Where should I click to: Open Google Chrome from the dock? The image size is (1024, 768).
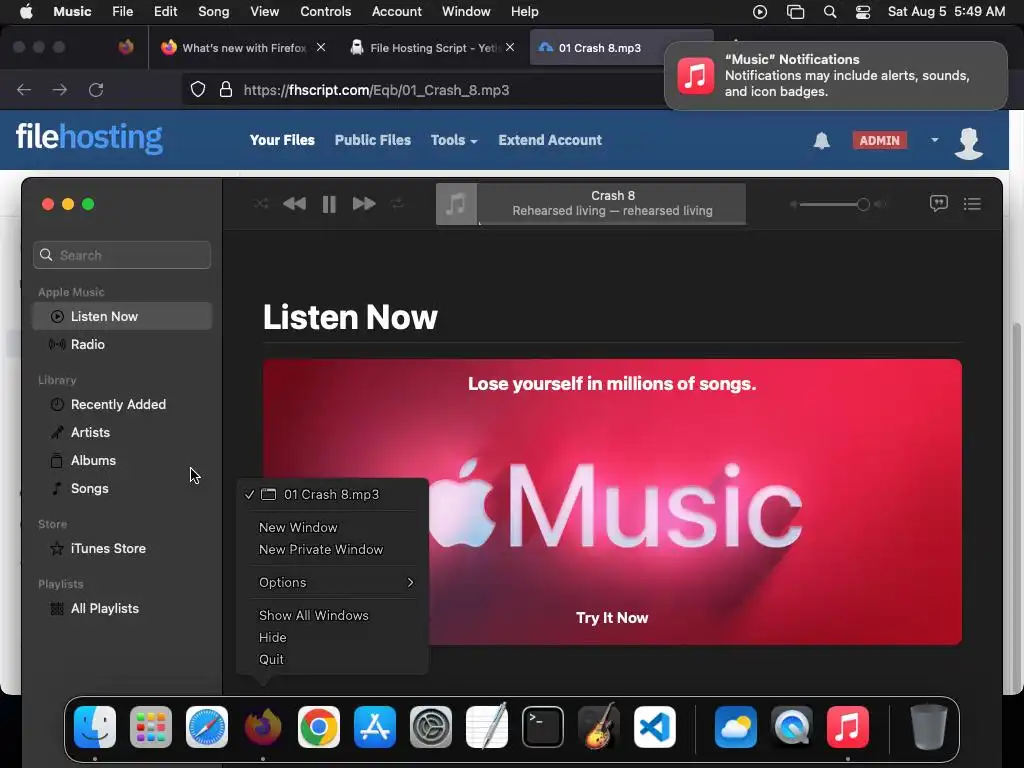pos(319,727)
